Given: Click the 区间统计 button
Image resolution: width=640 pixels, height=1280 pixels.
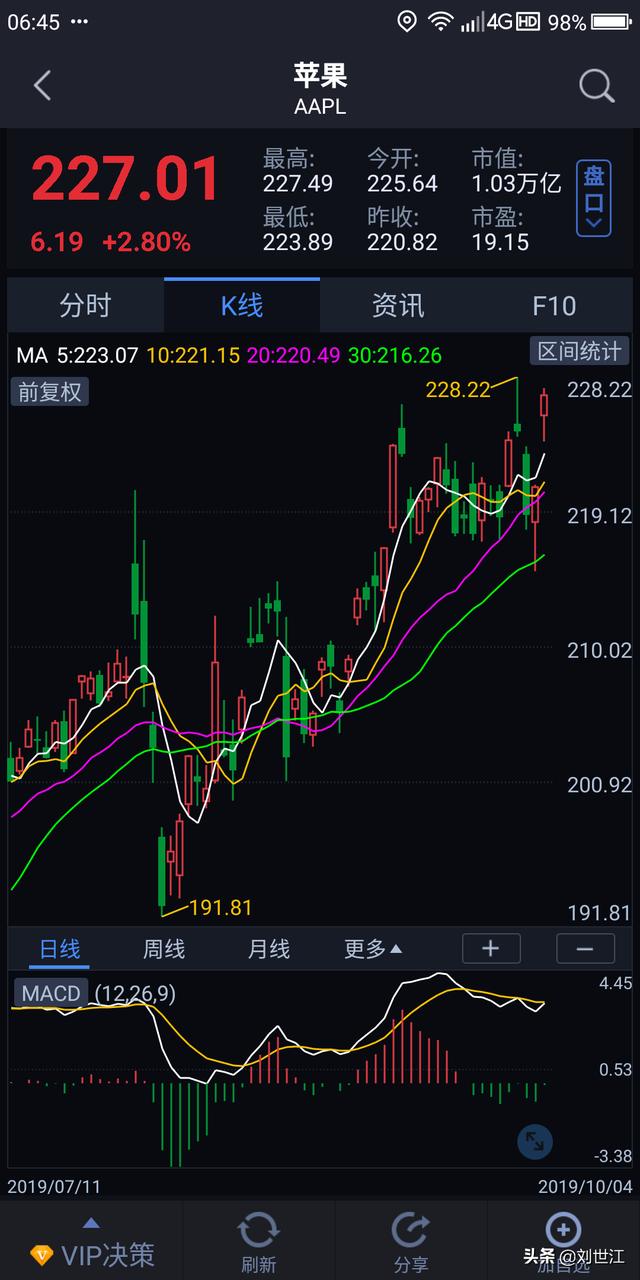Looking at the screenshot, I should 580,351.
